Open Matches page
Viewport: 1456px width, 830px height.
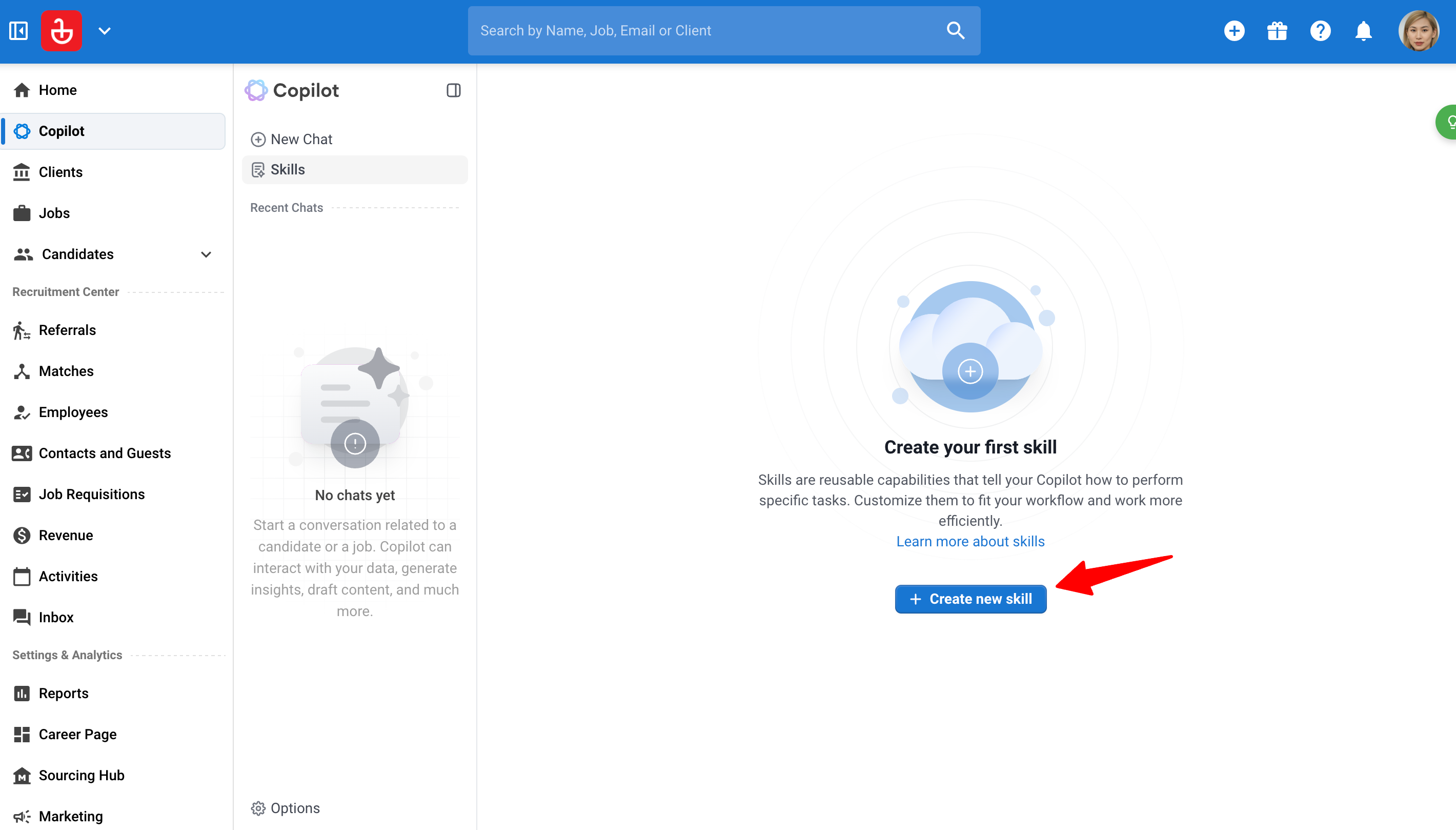114,371
